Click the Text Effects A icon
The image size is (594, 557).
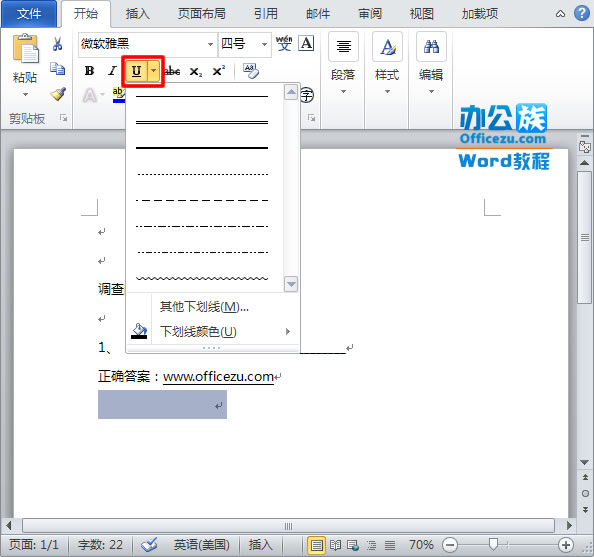click(x=90, y=95)
